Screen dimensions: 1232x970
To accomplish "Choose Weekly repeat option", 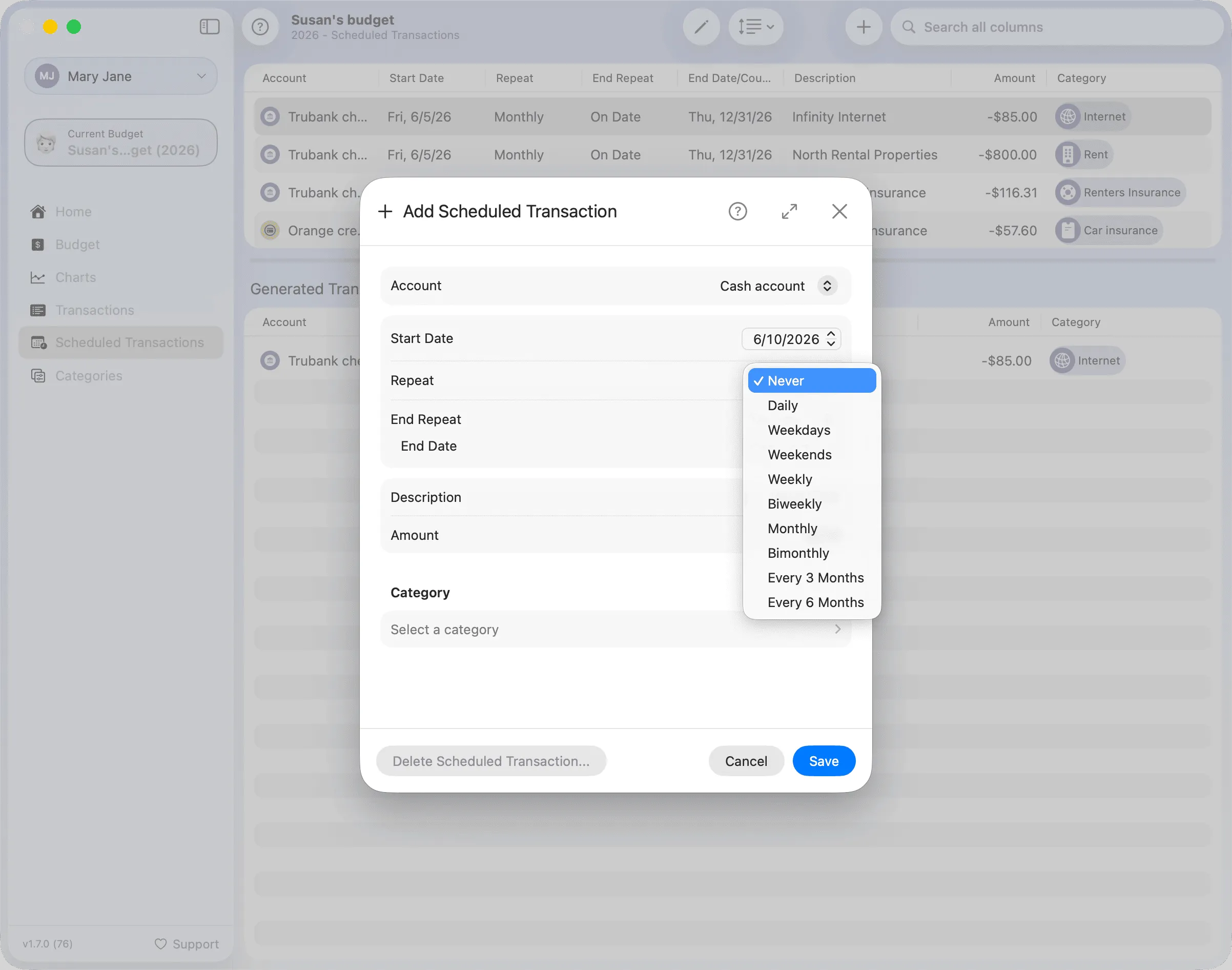I will (x=812, y=479).
